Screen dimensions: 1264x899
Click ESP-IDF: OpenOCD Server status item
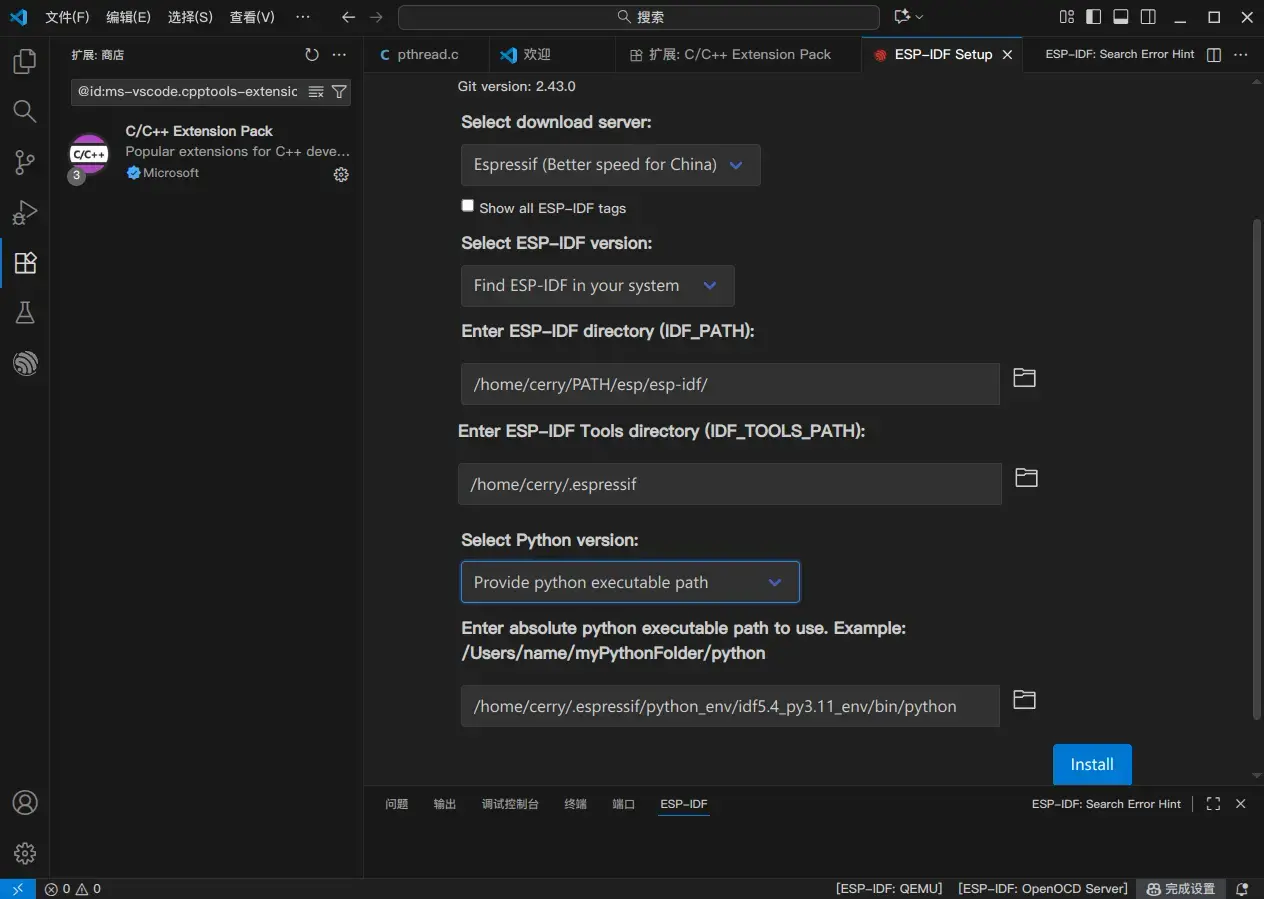click(x=1042, y=889)
